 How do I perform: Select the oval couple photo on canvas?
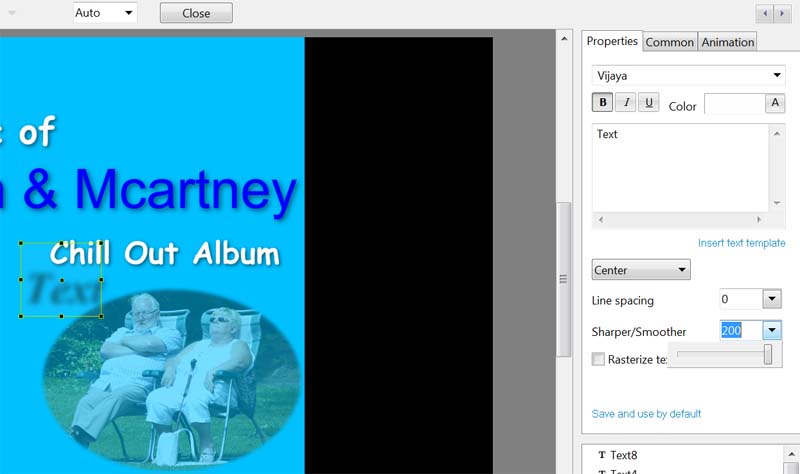pyautogui.click(x=172, y=378)
